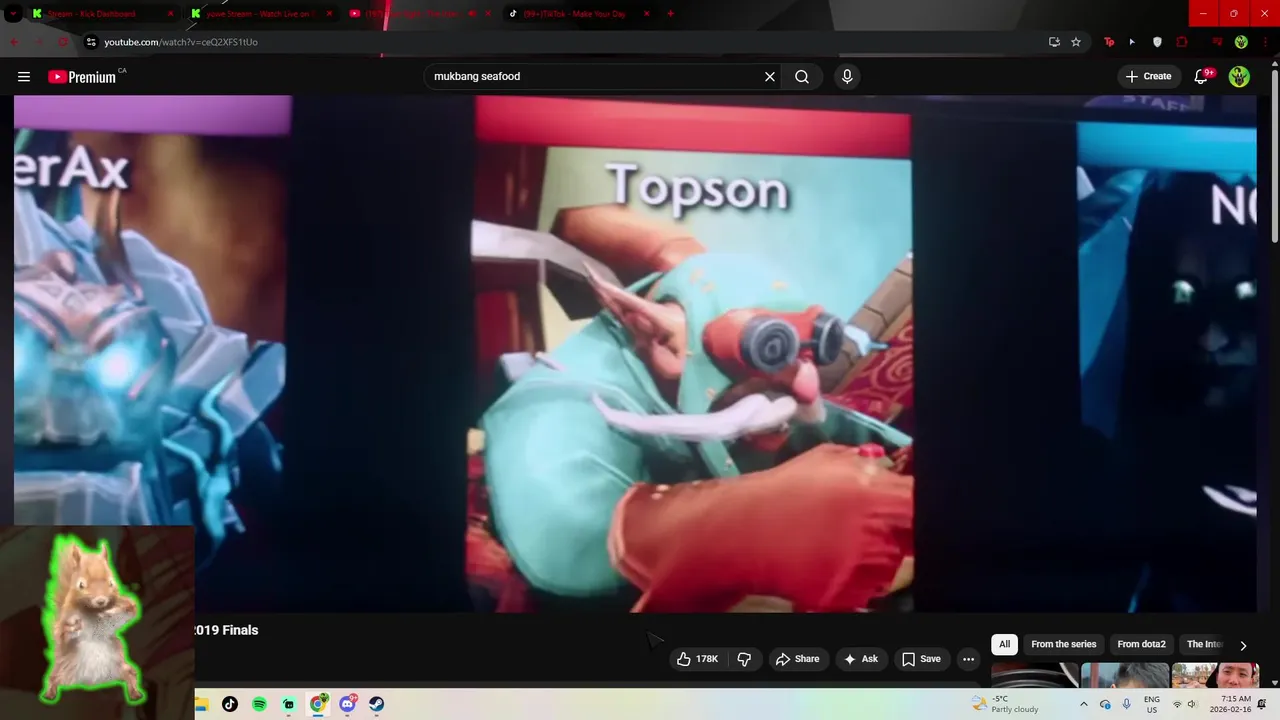Open the tab search dropdown in Chrome
Image resolution: width=1280 pixels, height=720 pixels.
pyautogui.click(x=13, y=14)
